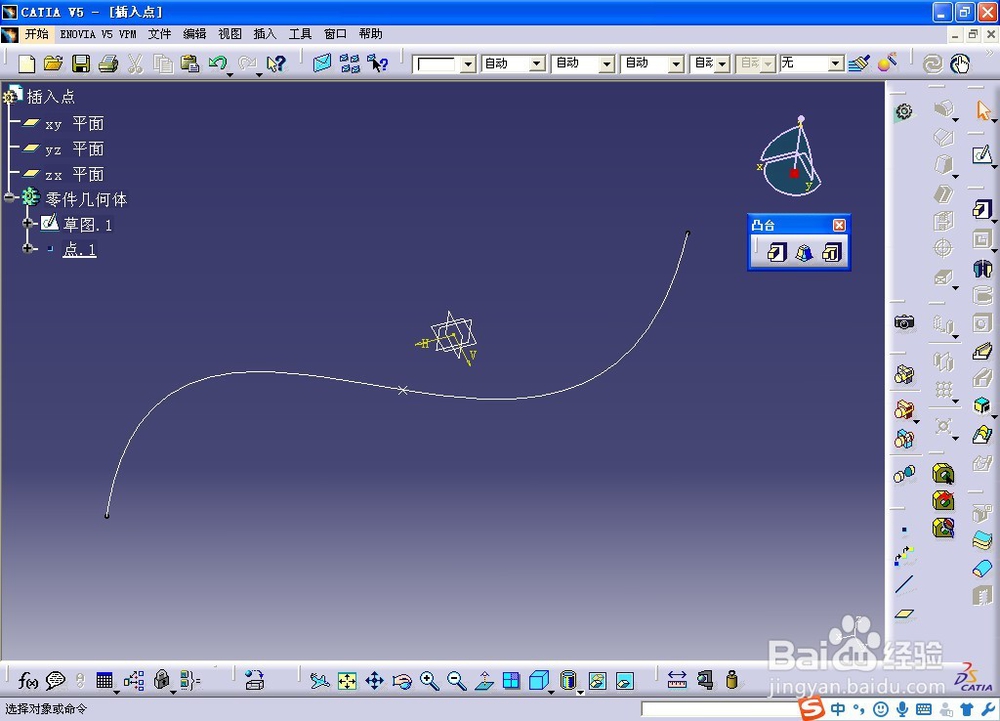This screenshot has height=721, width=1000.
Task: Click the Sogou soft keyboard icon
Action: pos(923,709)
